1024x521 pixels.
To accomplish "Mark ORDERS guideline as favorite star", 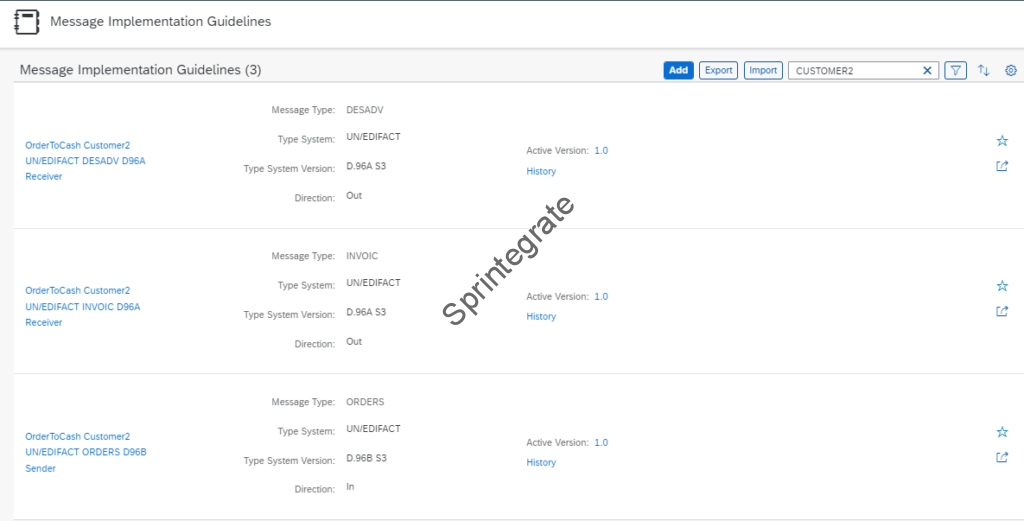I will tap(1002, 432).
